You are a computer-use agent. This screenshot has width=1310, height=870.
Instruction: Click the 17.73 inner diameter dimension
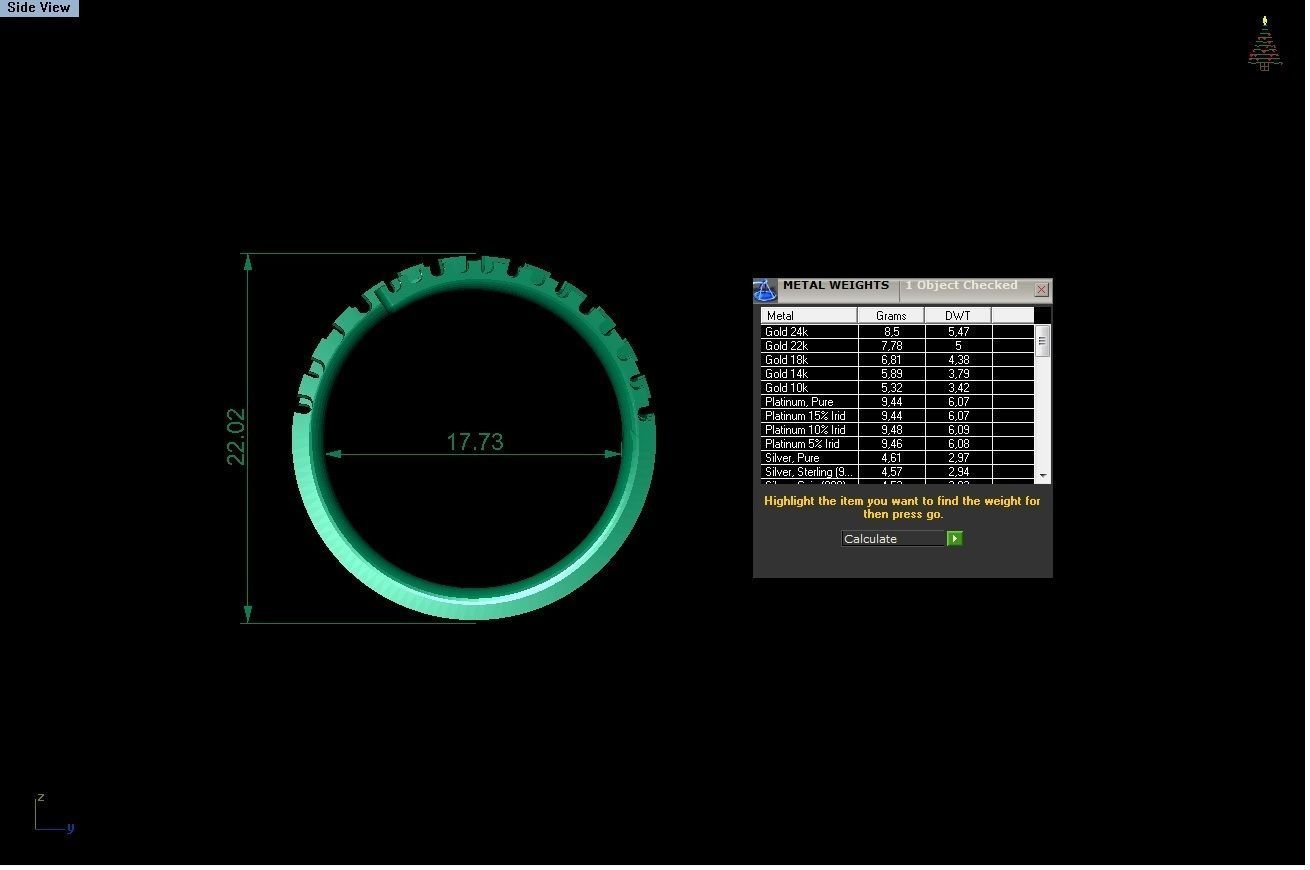click(x=475, y=442)
